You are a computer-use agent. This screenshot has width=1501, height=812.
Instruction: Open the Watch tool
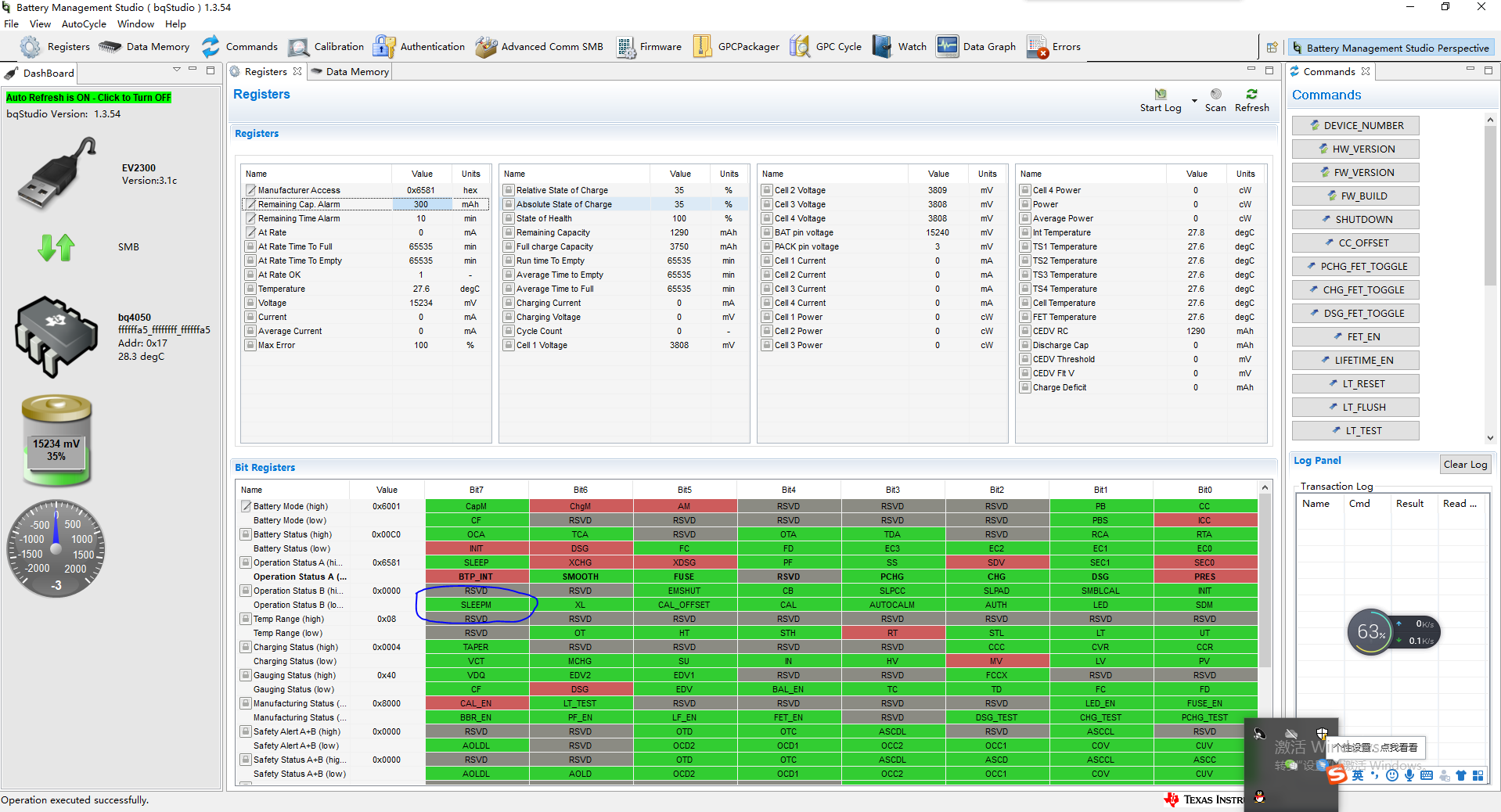click(x=899, y=47)
